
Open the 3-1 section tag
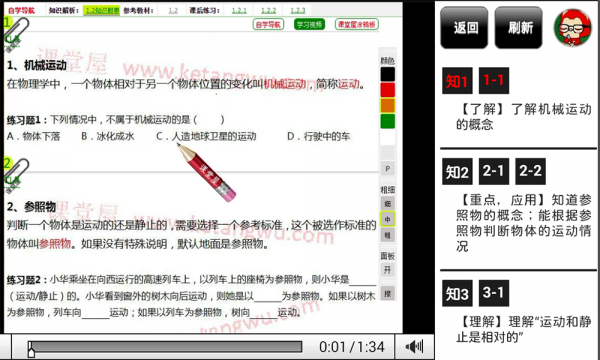494,293
